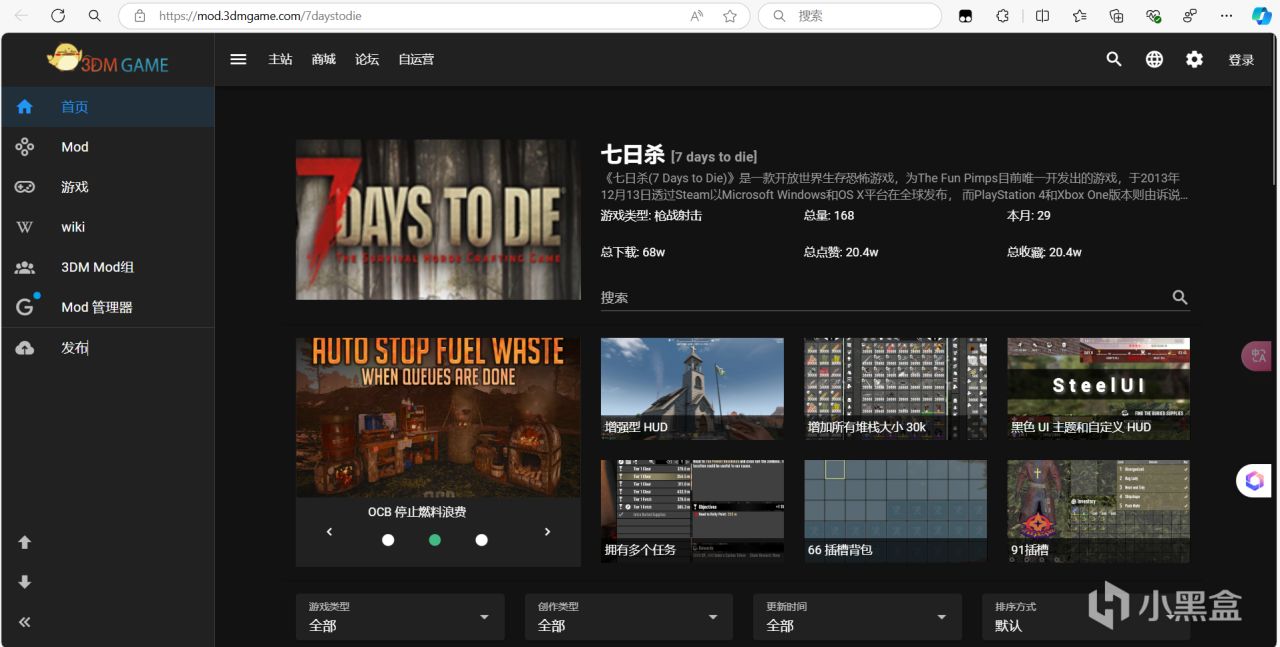Viewport: 1280px width, 647px height.
Task: Click the 总点赞: 20.4w stat
Action: point(841,252)
